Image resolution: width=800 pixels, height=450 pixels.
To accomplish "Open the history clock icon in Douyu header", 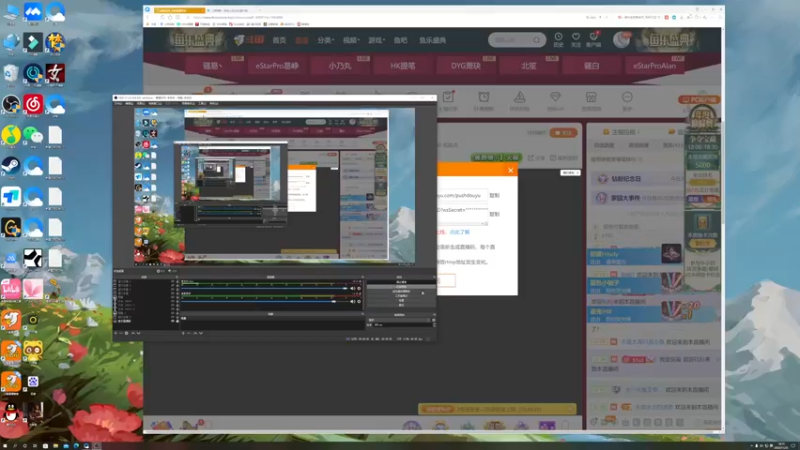I will click(559, 37).
